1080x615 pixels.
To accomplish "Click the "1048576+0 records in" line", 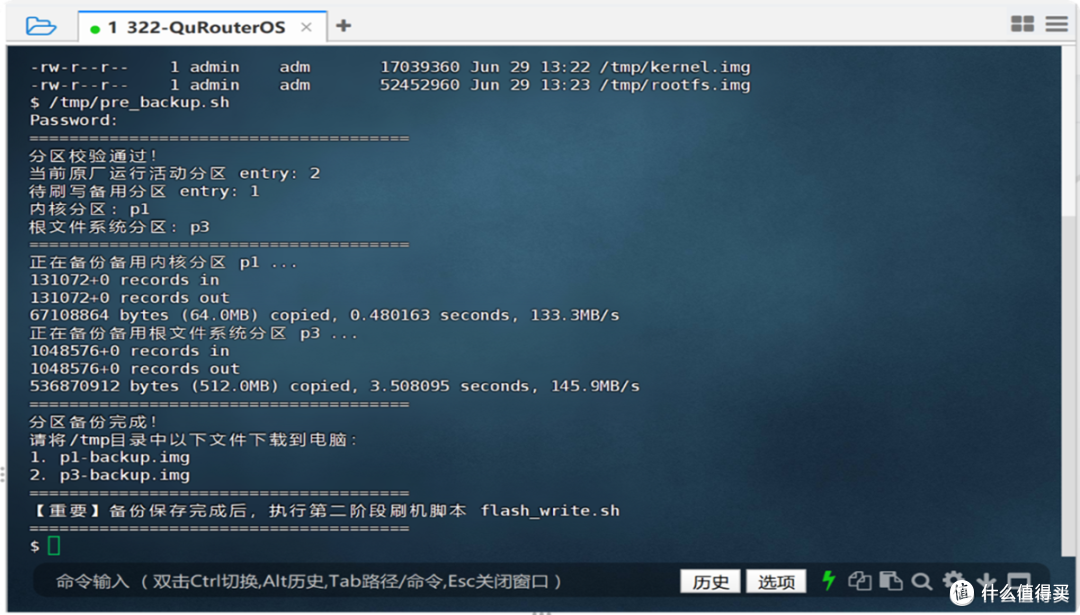I will pos(129,351).
